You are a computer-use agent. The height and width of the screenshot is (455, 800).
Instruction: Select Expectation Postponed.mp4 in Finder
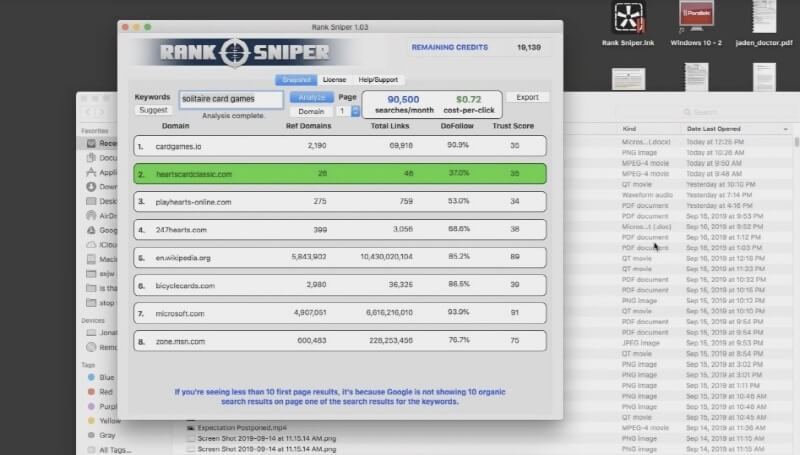[x=242, y=427]
